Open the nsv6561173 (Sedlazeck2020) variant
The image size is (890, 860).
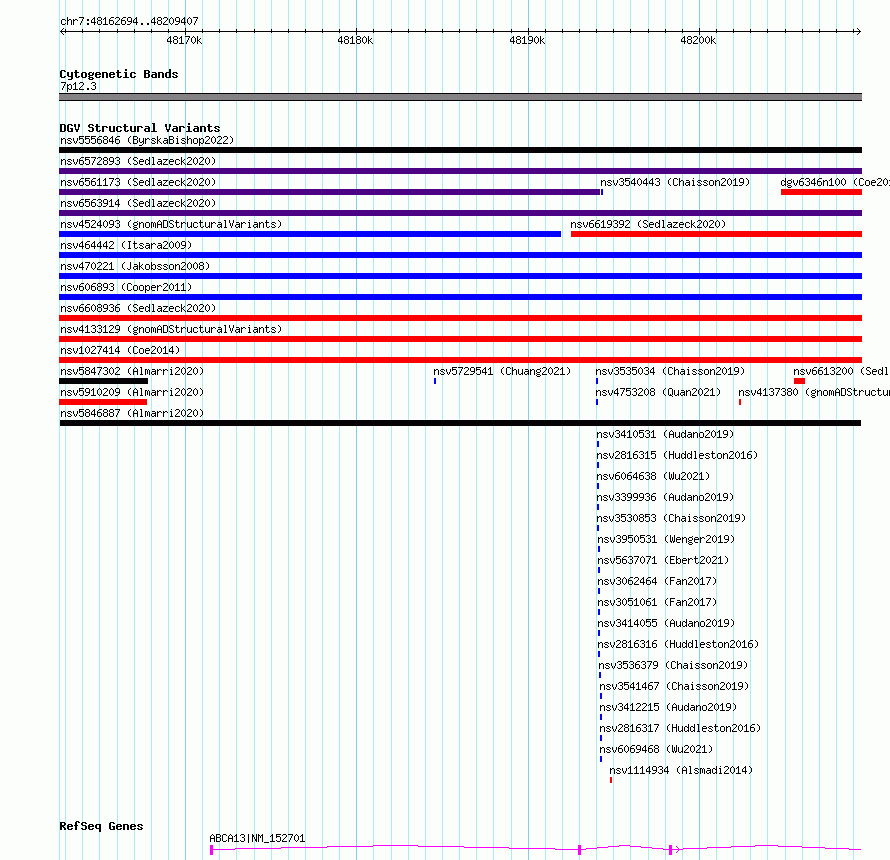[x=138, y=182]
